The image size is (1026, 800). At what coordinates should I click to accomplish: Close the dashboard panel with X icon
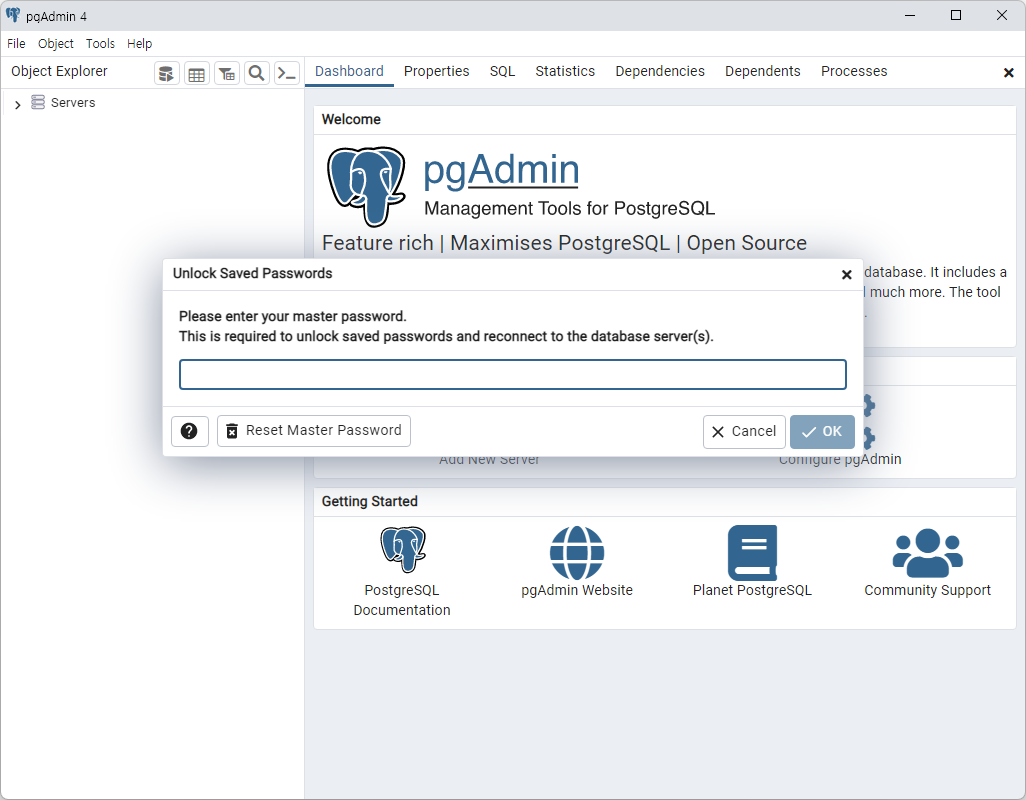coord(1008,73)
